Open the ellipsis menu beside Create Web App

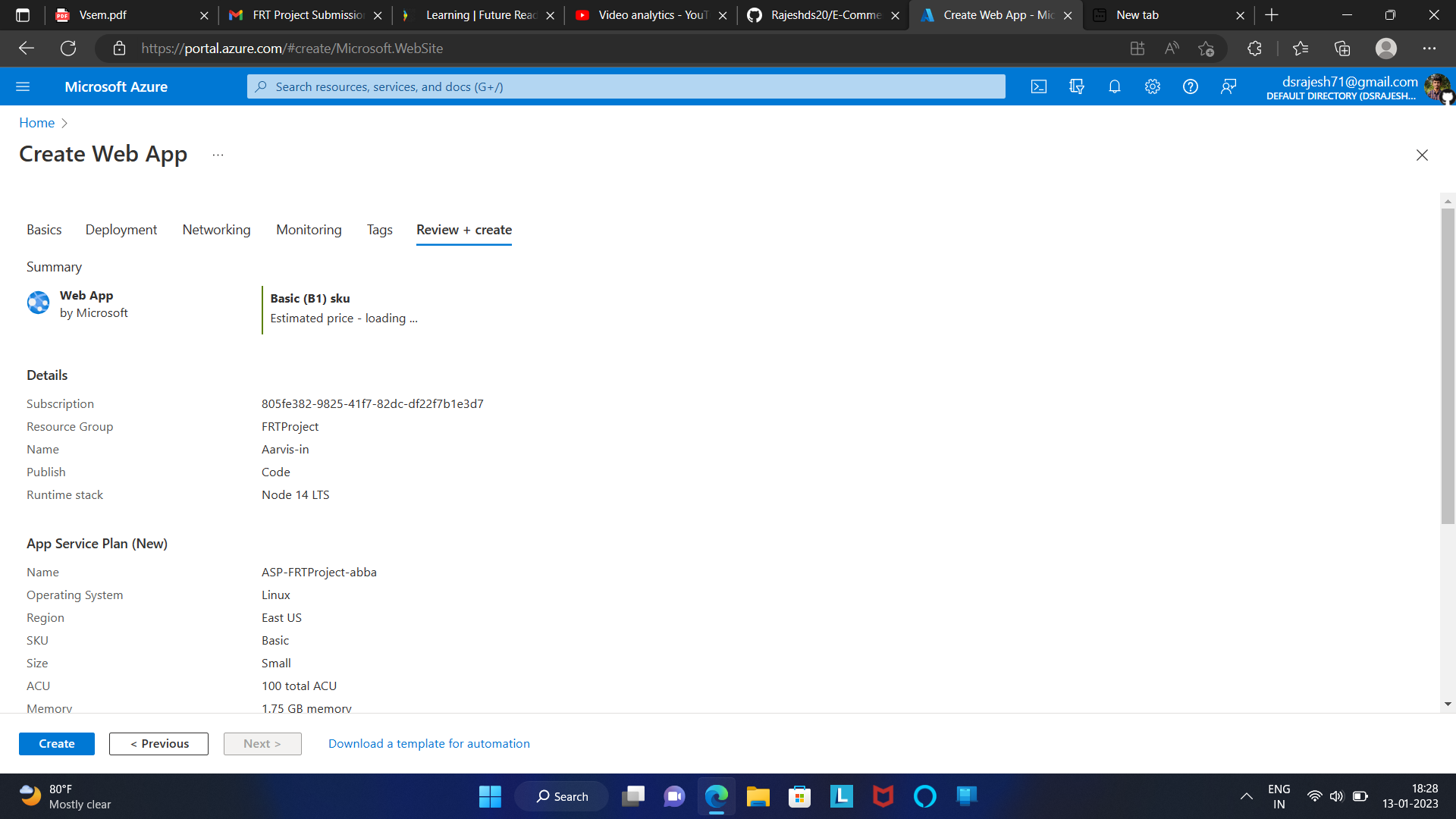coord(218,155)
